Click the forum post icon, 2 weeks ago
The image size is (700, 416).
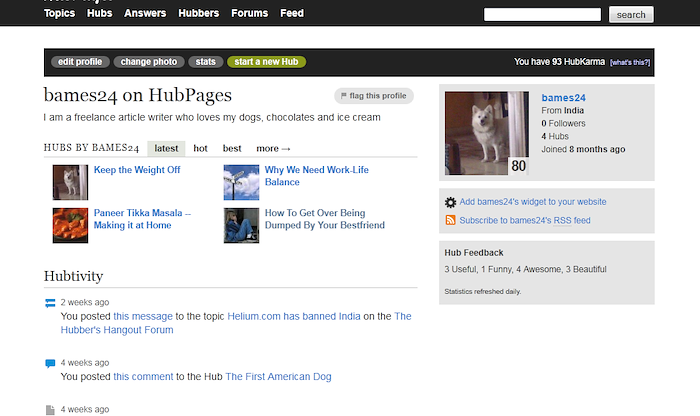50,303
